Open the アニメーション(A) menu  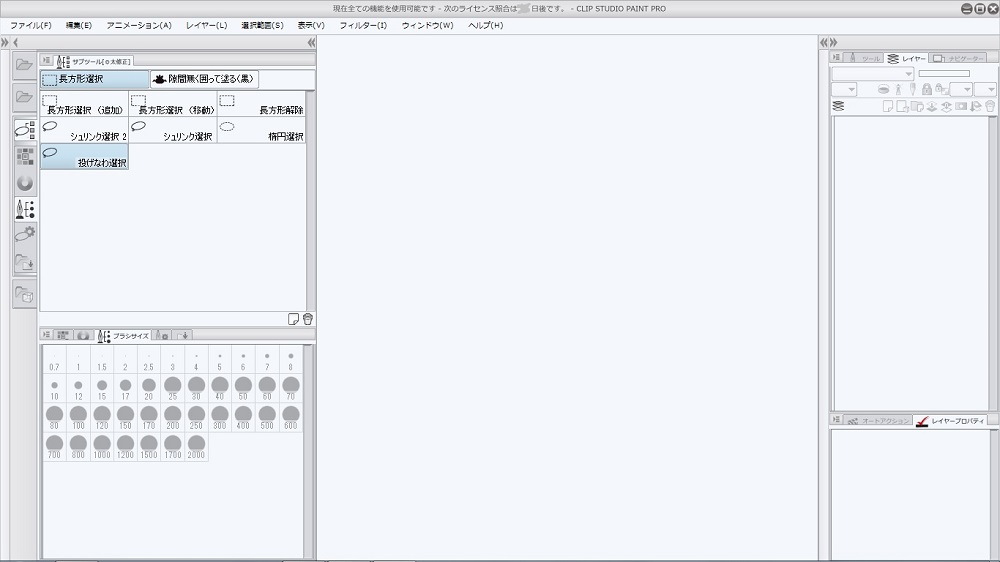pos(139,26)
